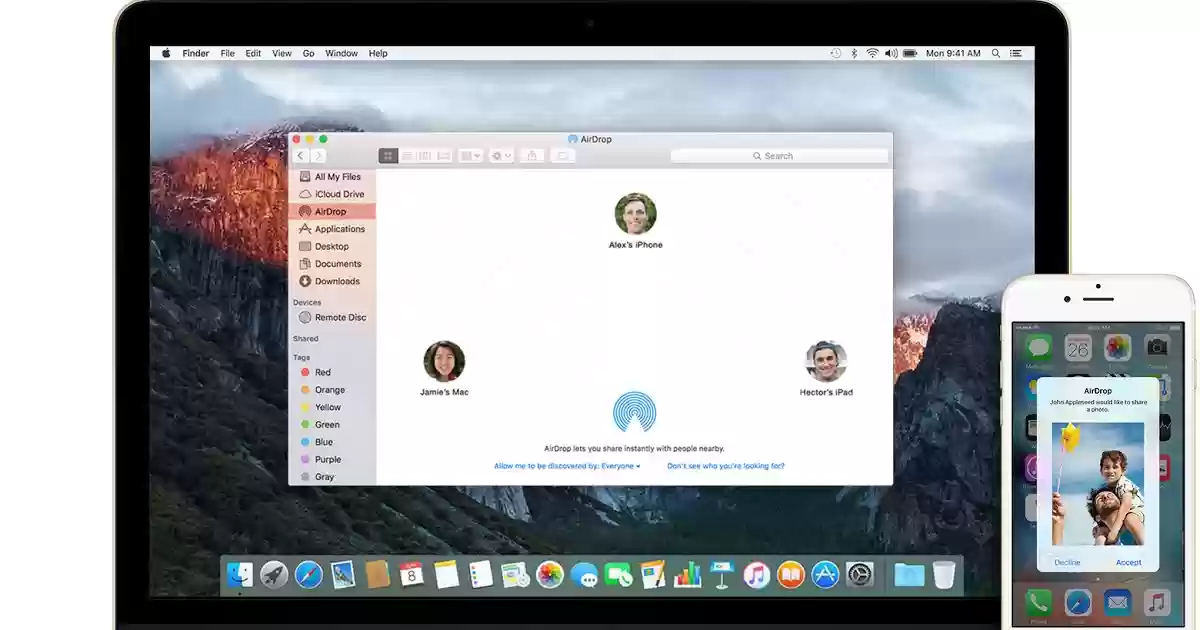Open System Preferences gear in Dock
This screenshot has width=1200, height=630.
[860, 575]
